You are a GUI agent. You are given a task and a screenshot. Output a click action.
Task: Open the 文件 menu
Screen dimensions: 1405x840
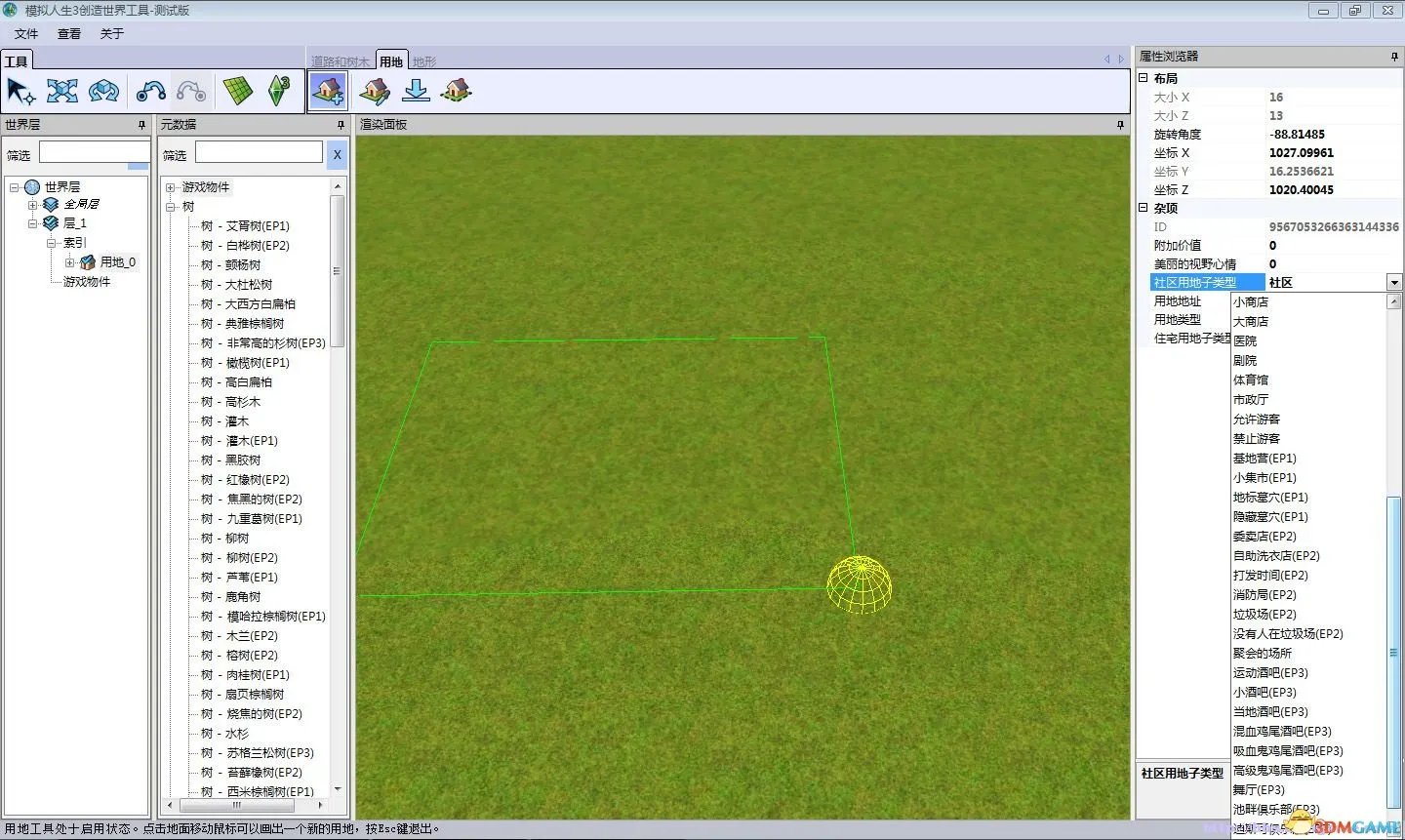click(x=26, y=33)
